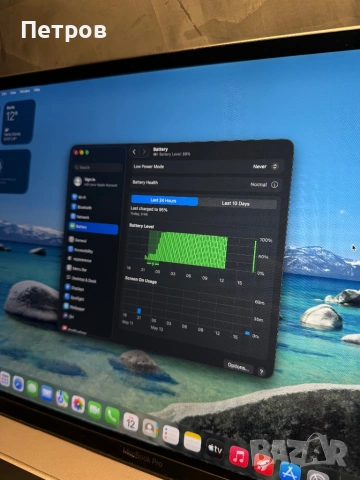Image resolution: width=360 pixels, height=480 pixels.
Task: Open Safari from the Dock
Action: (x=18, y=384)
